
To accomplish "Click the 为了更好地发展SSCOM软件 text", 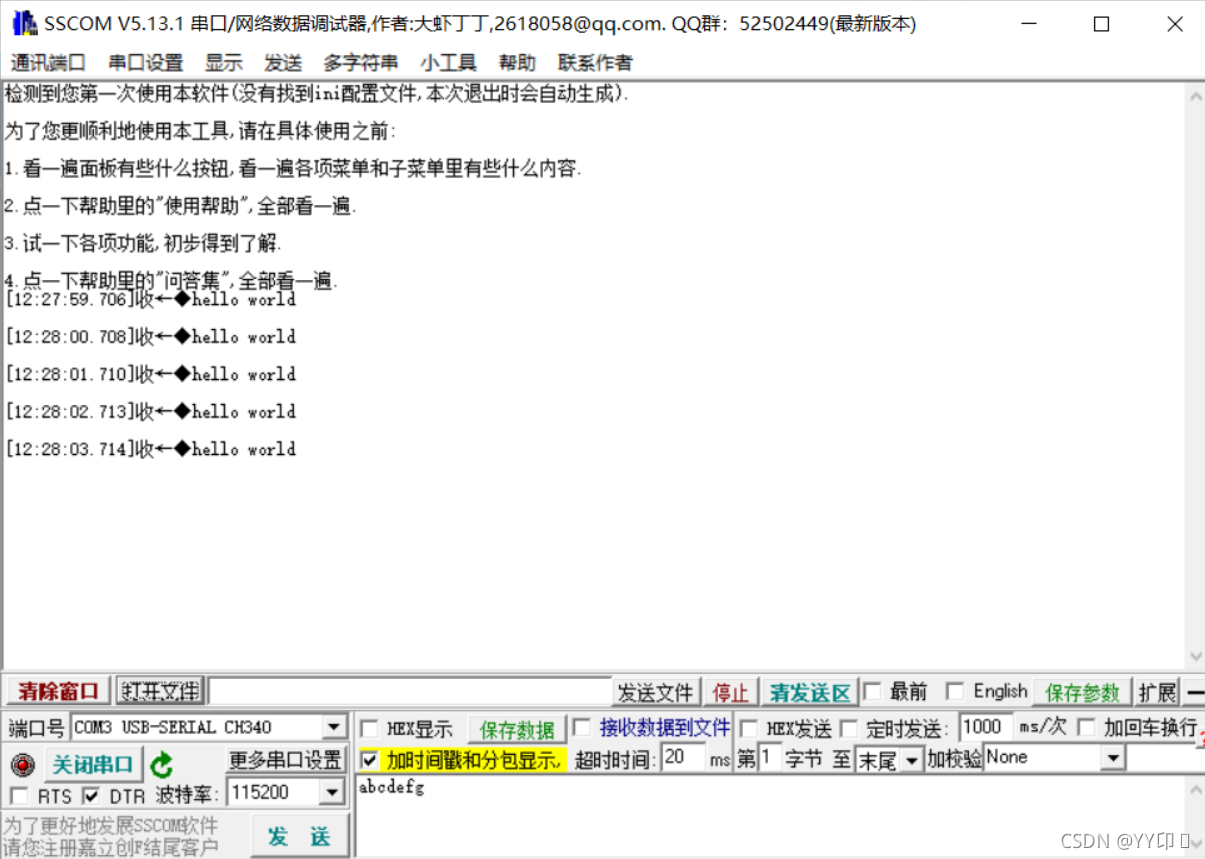I will (x=110, y=826).
